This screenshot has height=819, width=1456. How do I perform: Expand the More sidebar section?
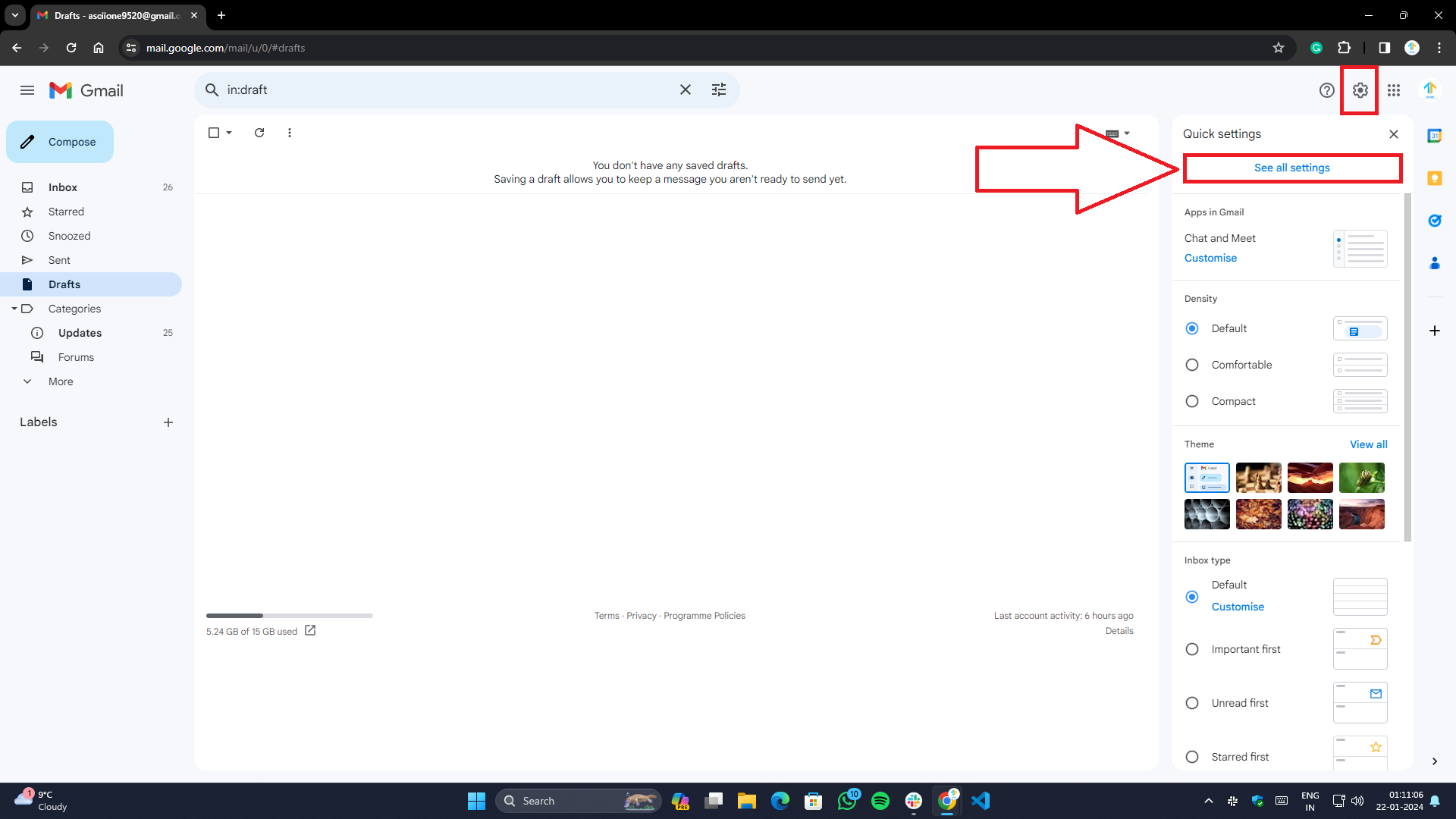pyautogui.click(x=61, y=381)
